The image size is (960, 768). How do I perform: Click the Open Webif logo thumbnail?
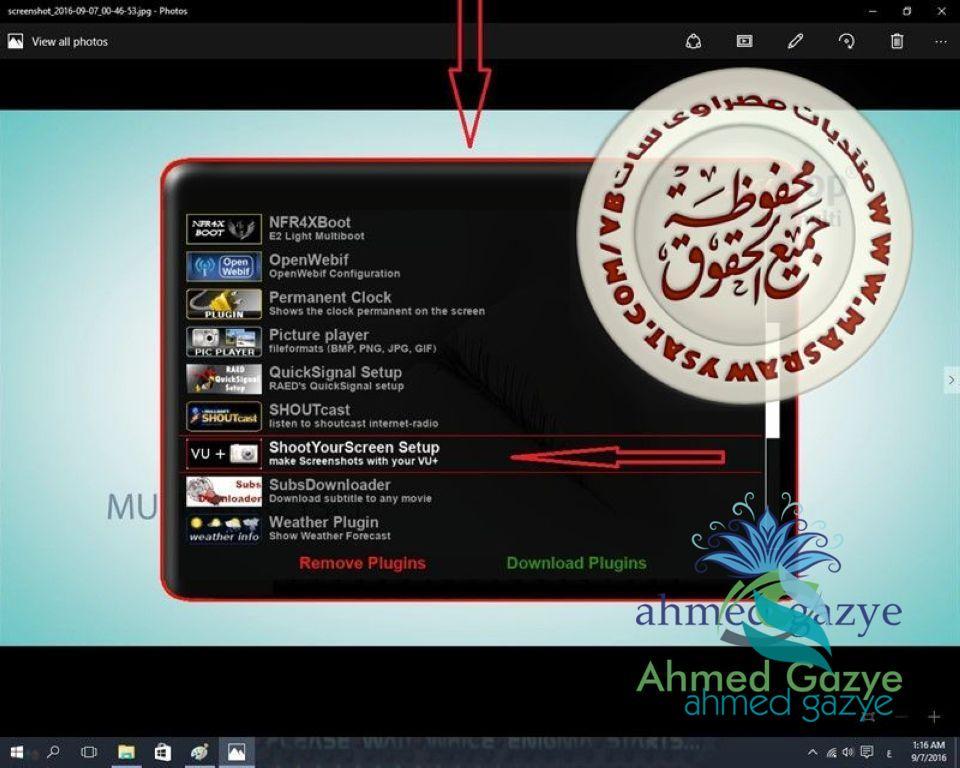click(224, 266)
